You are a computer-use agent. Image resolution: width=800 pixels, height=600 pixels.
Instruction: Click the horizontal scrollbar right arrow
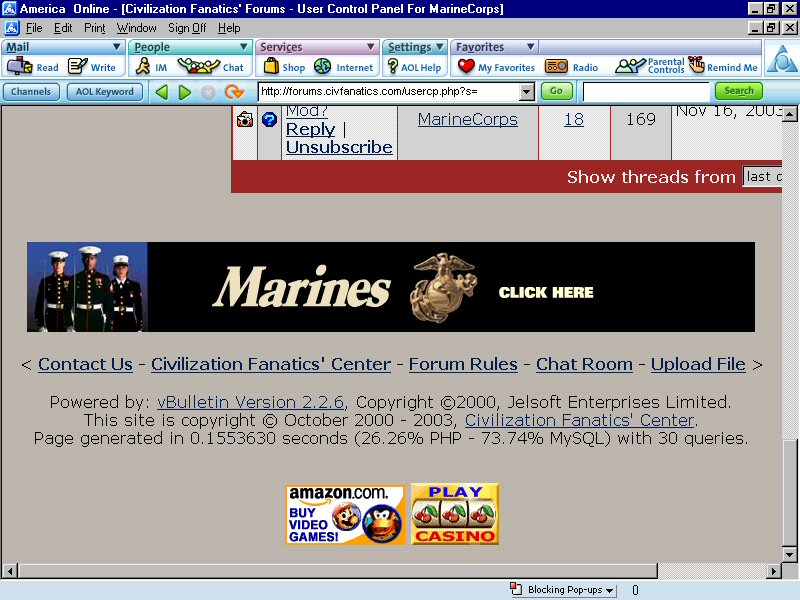tap(774, 571)
